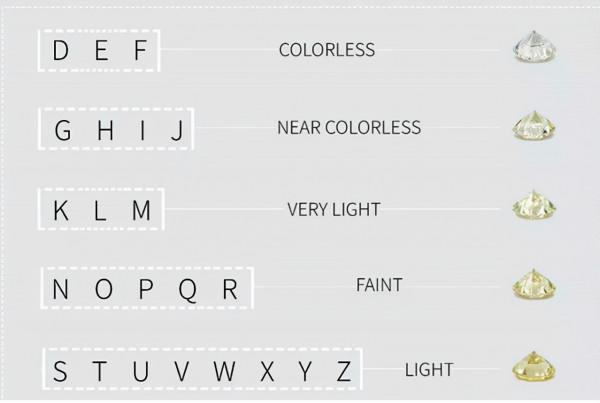Select letter N in the faint group
The height and width of the screenshot is (403, 600).
point(61,290)
